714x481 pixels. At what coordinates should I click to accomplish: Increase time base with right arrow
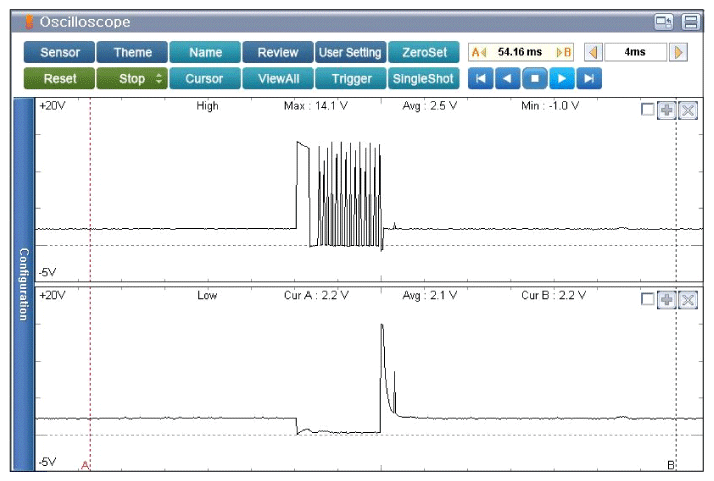(x=679, y=52)
